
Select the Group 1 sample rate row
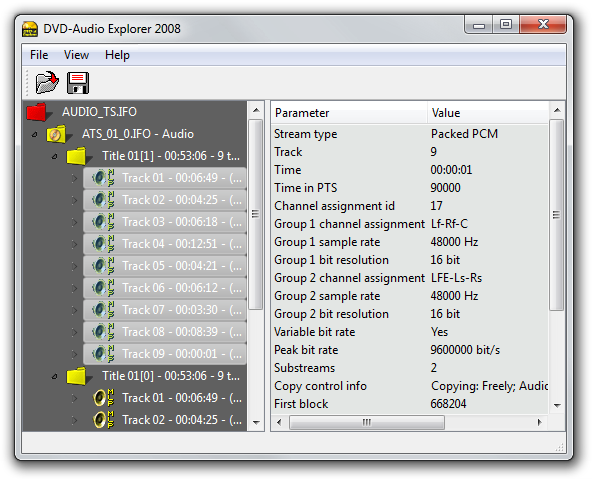[410, 242]
